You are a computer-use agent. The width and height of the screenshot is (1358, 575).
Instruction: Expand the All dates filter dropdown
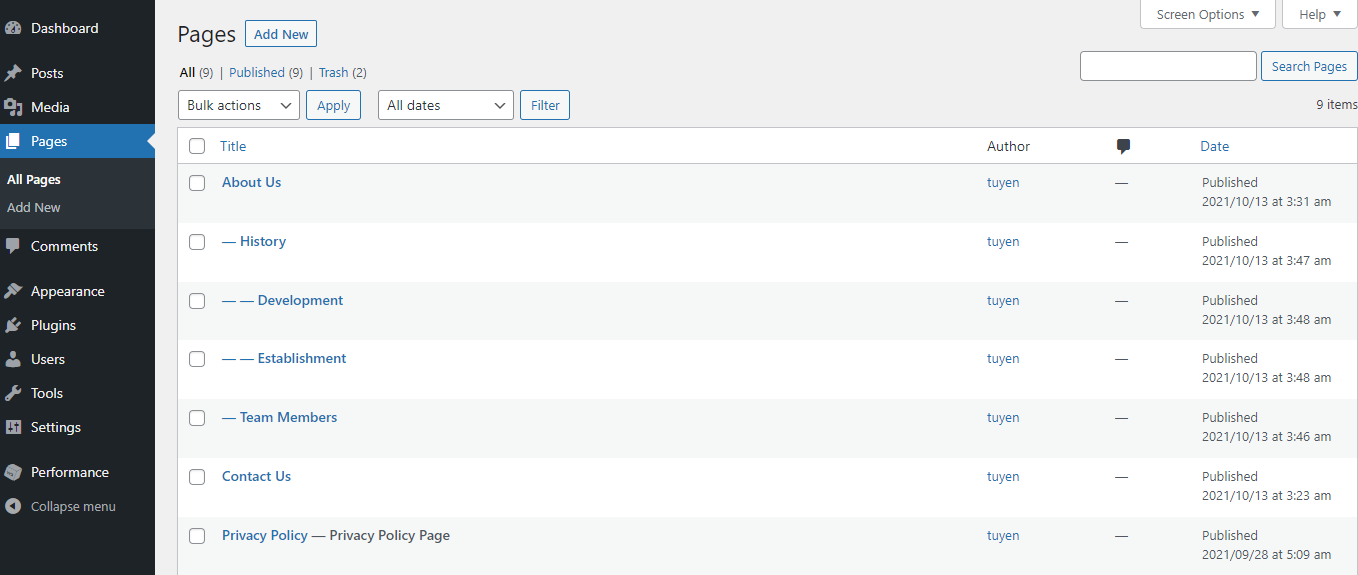[x=445, y=105]
